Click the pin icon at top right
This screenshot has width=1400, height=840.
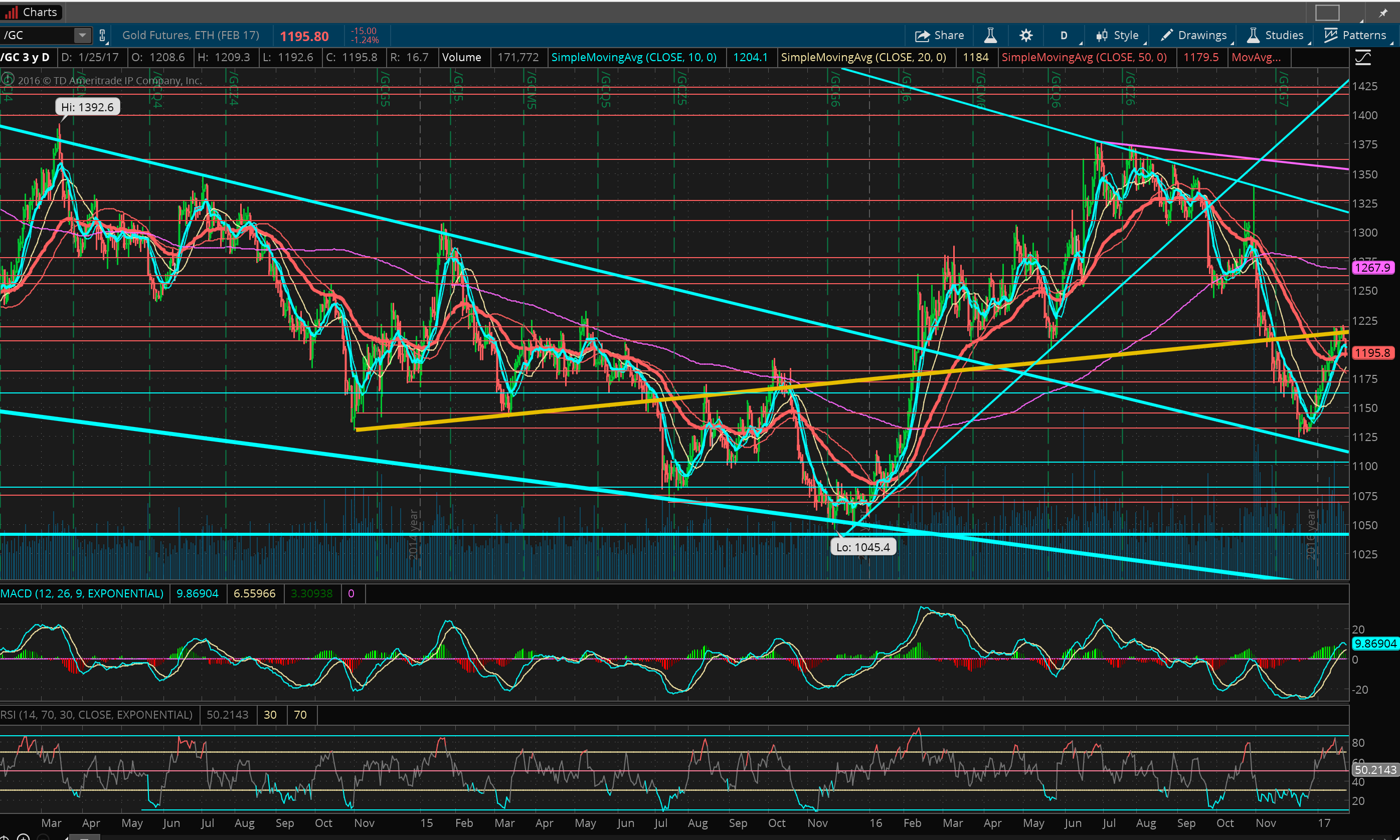point(1383,13)
